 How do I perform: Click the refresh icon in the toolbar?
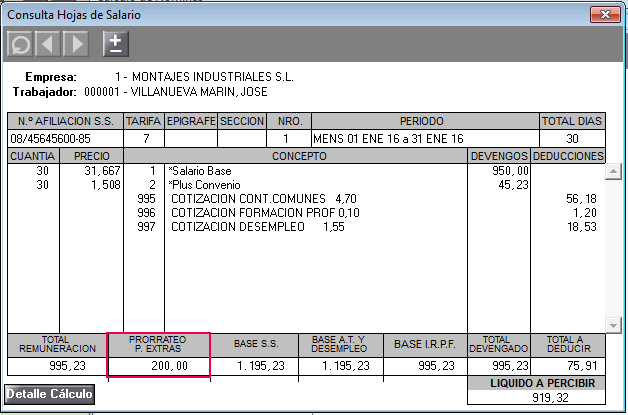click(x=19, y=44)
